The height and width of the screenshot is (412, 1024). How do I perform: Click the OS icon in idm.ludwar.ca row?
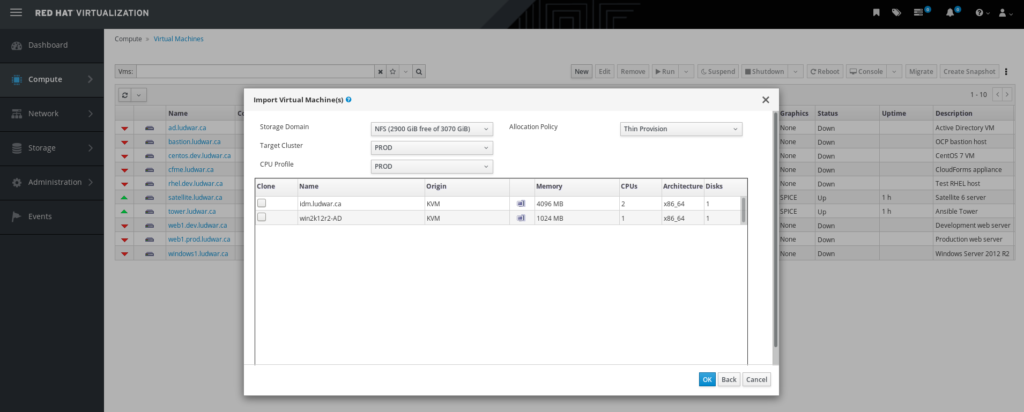pos(520,204)
